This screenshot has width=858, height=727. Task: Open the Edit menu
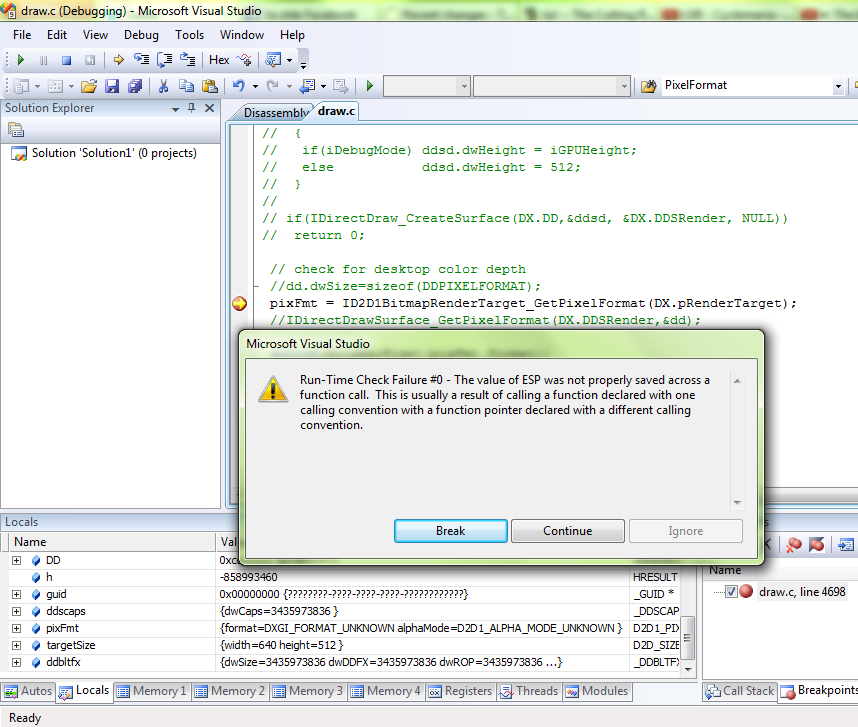pos(57,35)
